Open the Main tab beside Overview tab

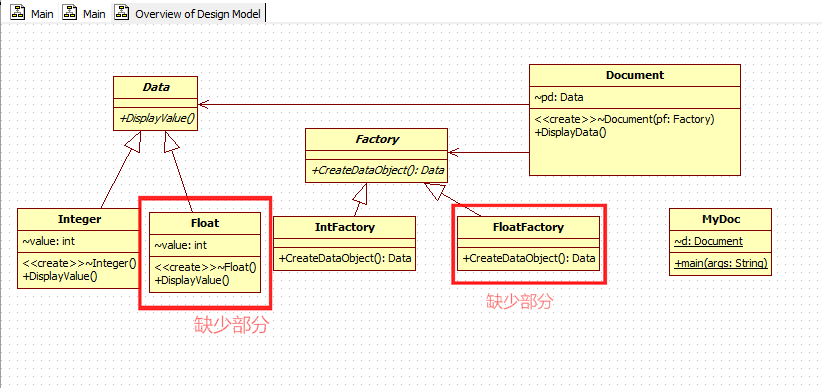tap(84, 14)
